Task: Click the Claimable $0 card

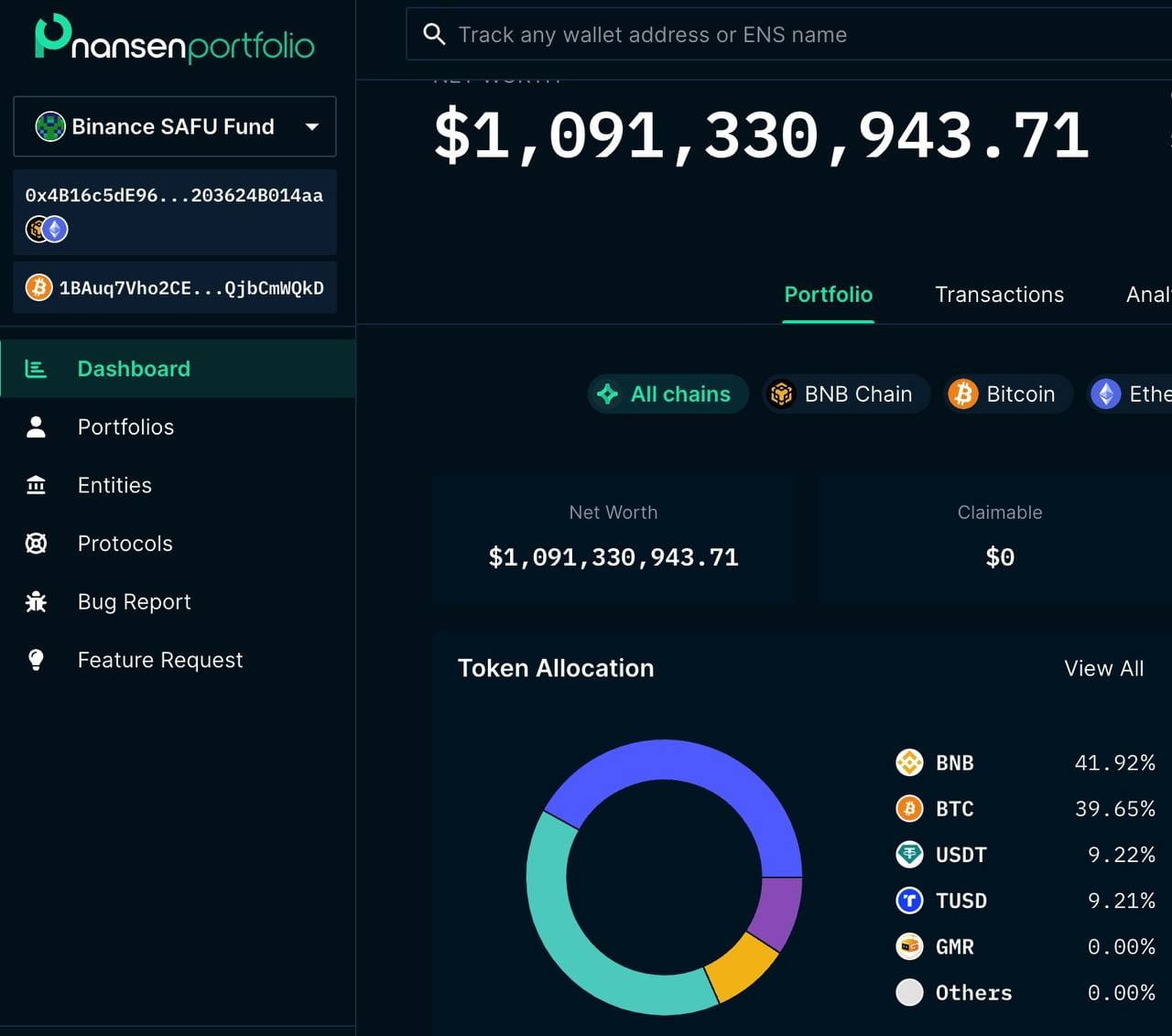Action: click(x=996, y=538)
